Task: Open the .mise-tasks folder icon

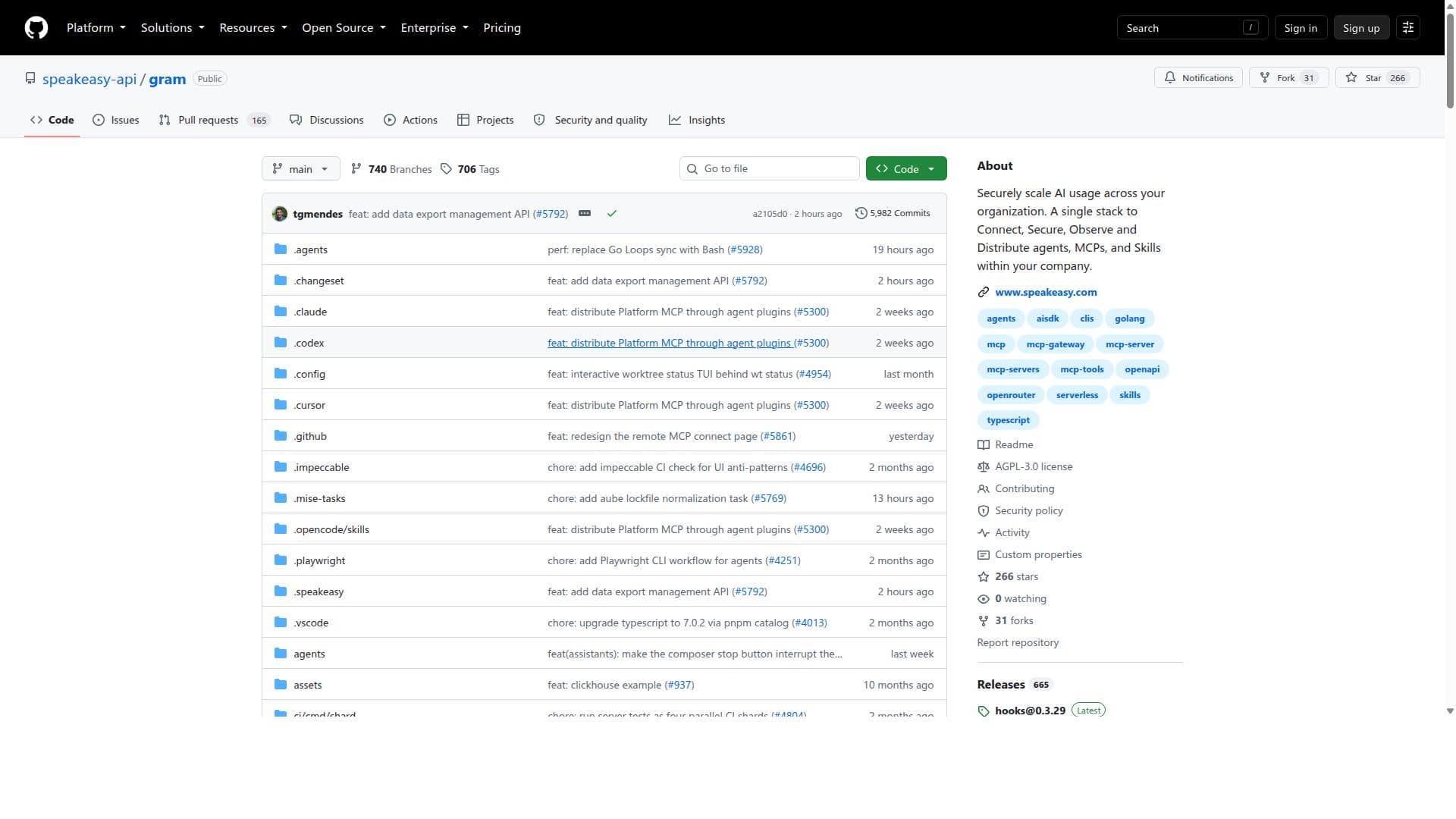Action: (x=281, y=498)
